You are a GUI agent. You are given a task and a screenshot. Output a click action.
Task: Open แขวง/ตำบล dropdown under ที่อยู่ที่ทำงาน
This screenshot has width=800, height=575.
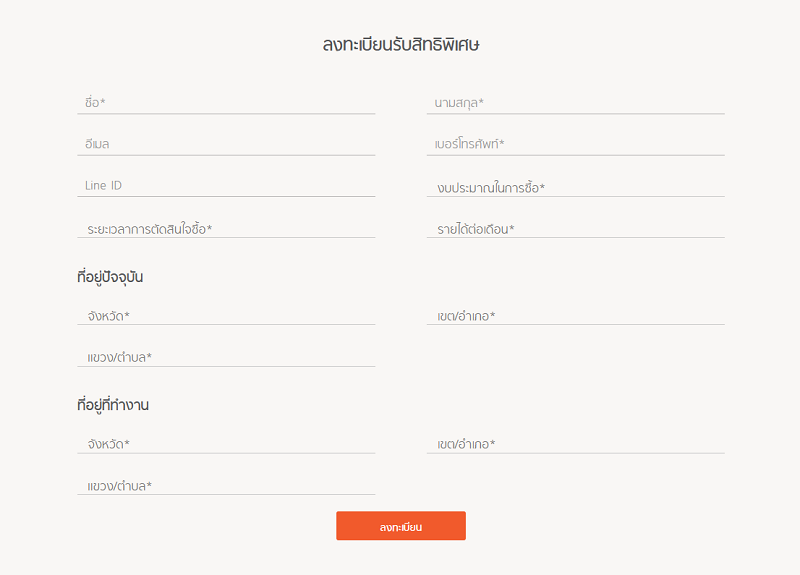(x=226, y=485)
